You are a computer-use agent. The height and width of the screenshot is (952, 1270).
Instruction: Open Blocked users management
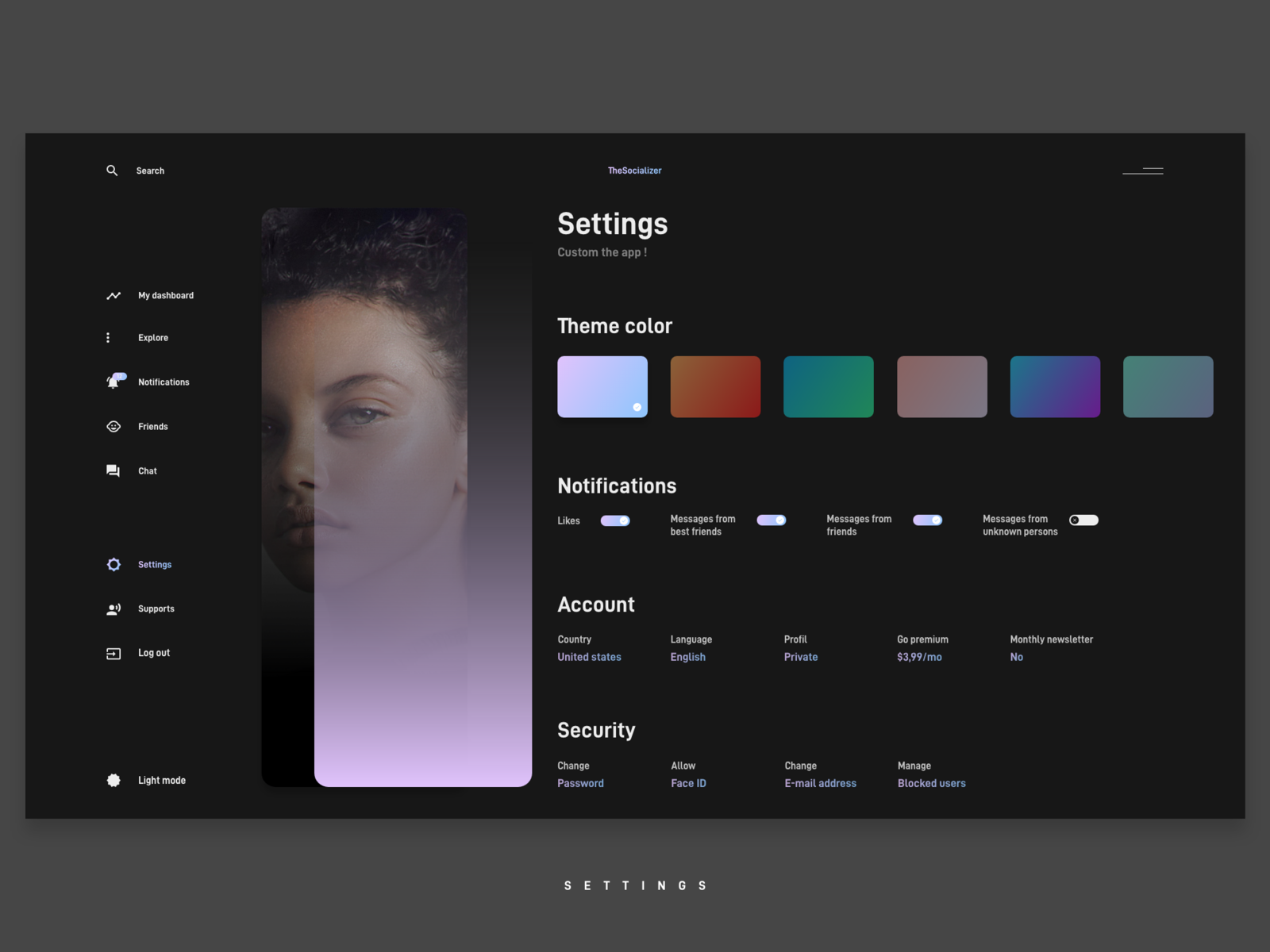(930, 783)
